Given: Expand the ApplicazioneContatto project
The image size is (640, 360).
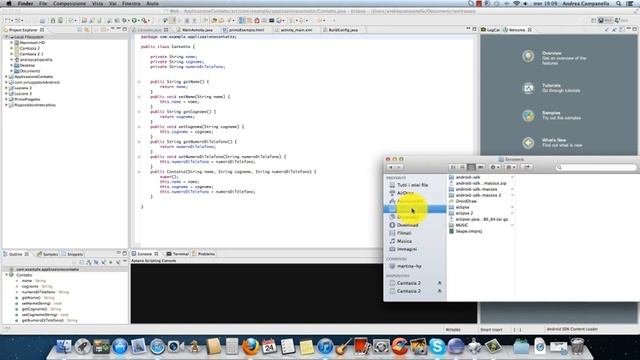Looking at the screenshot, I should pos(6,77).
